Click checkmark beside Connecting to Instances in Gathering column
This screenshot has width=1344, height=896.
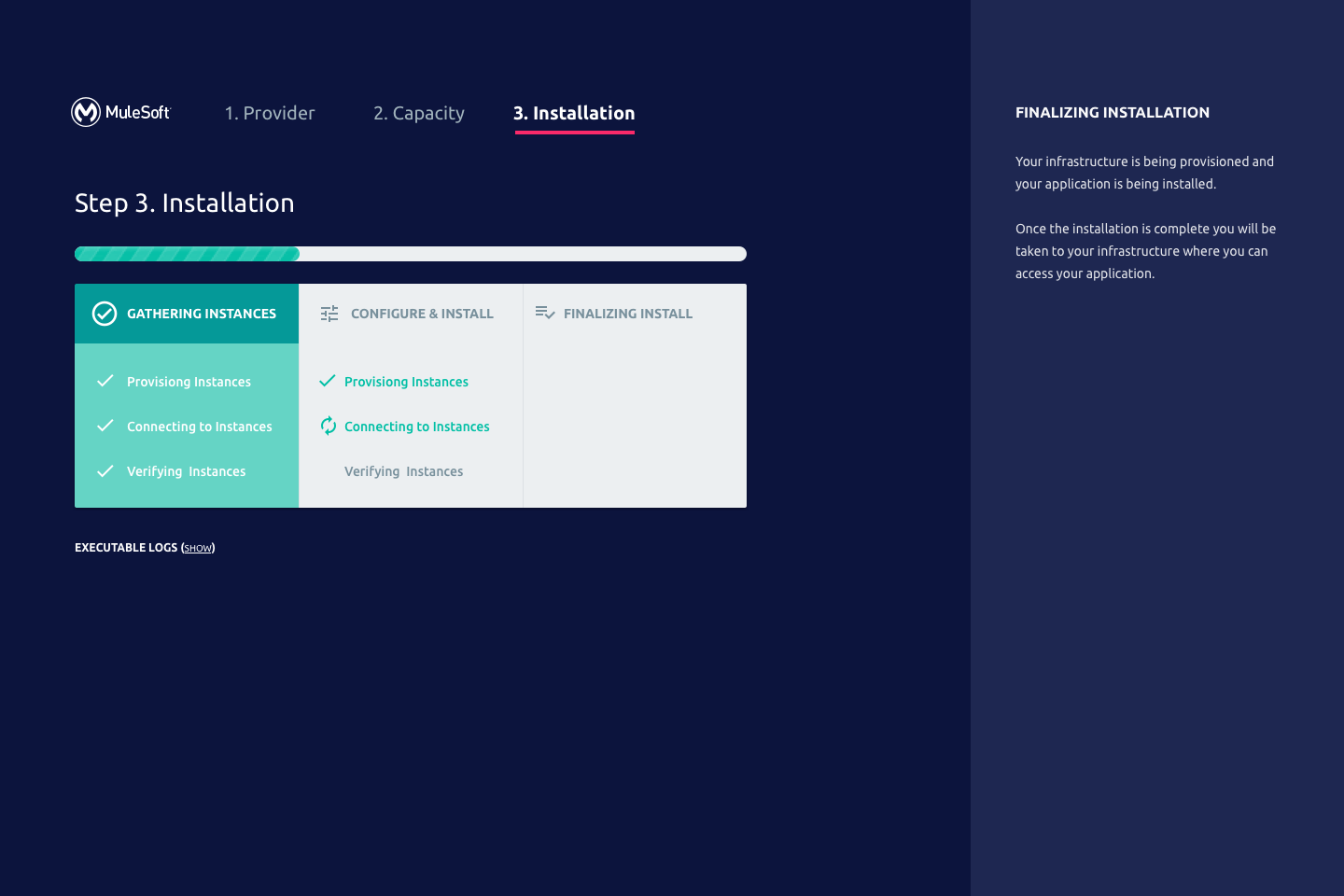click(x=105, y=426)
